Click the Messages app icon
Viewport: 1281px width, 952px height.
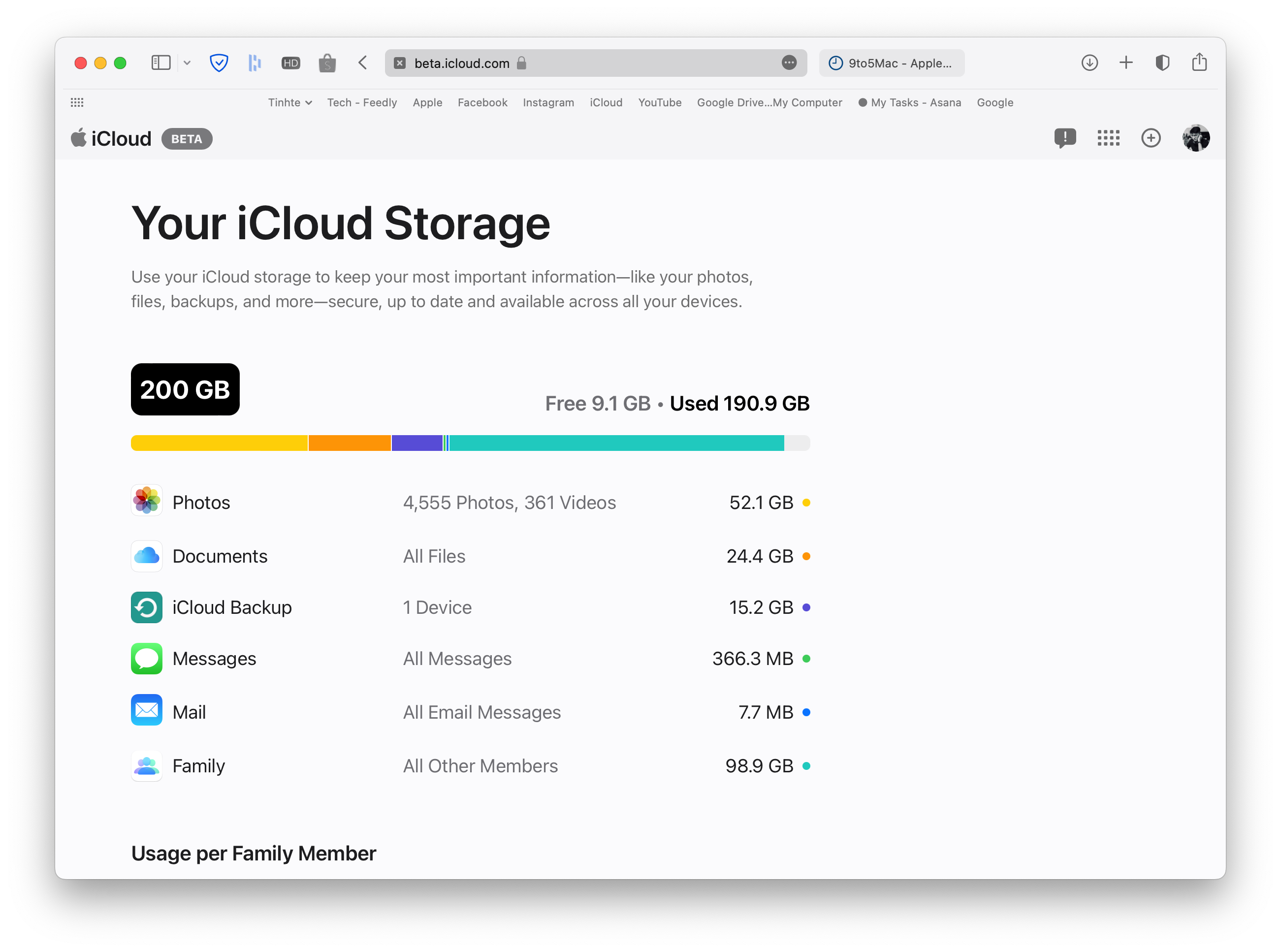(148, 659)
